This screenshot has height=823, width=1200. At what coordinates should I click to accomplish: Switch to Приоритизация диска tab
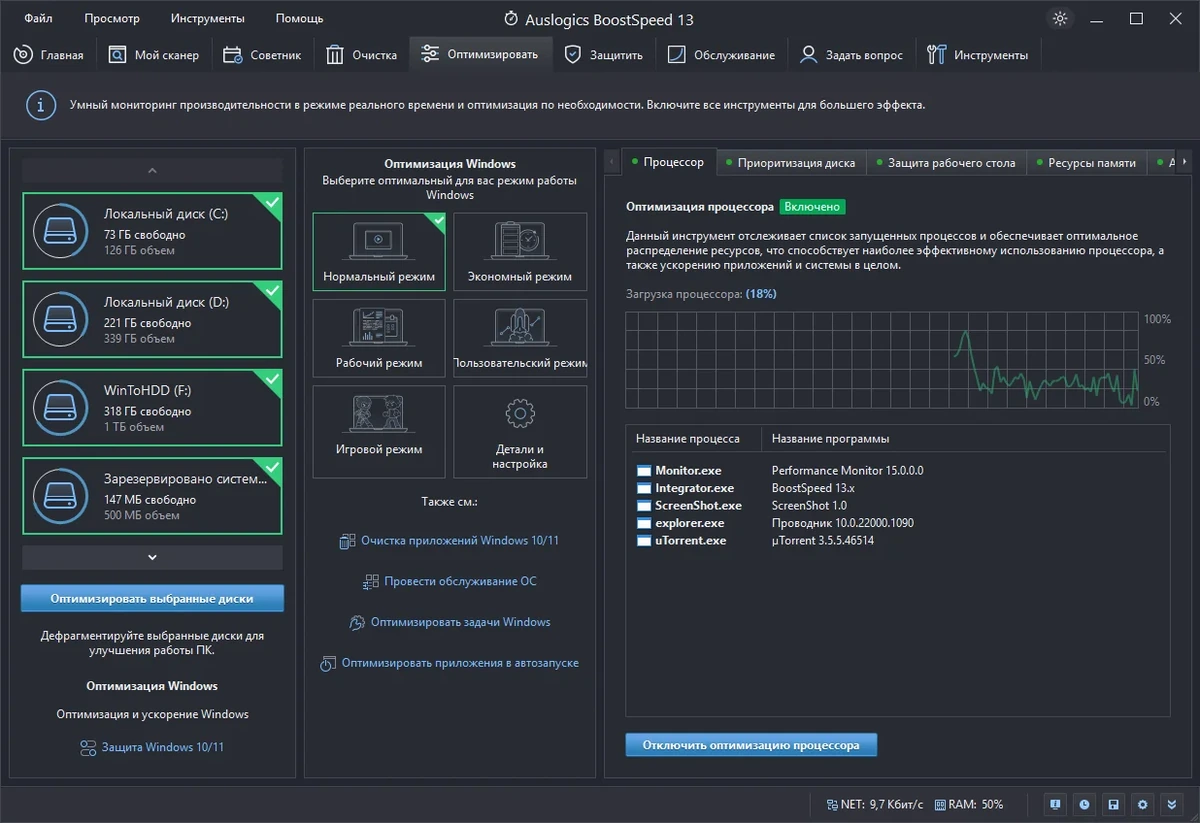791,162
